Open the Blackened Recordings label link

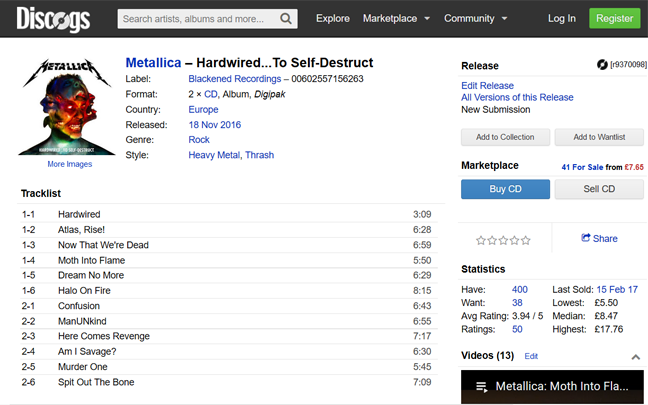tap(234, 79)
